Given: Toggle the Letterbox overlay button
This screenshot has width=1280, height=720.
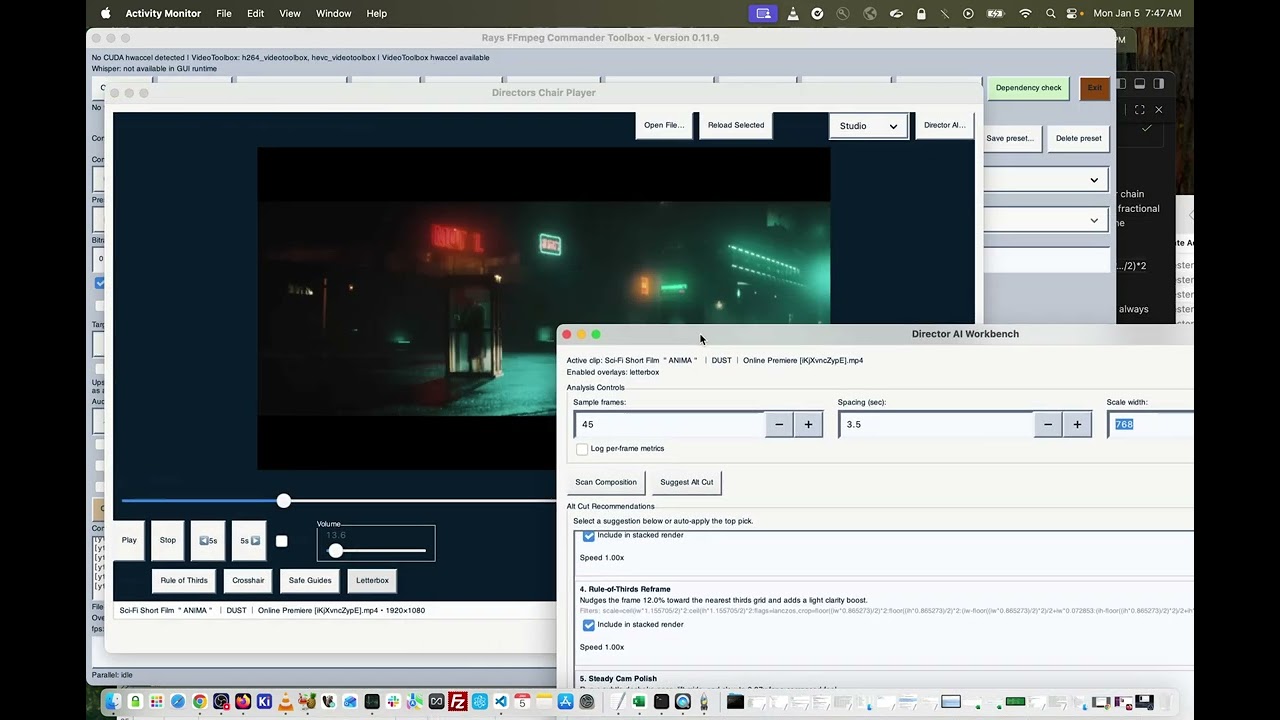Looking at the screenshot, I should [x=372, y=580].
